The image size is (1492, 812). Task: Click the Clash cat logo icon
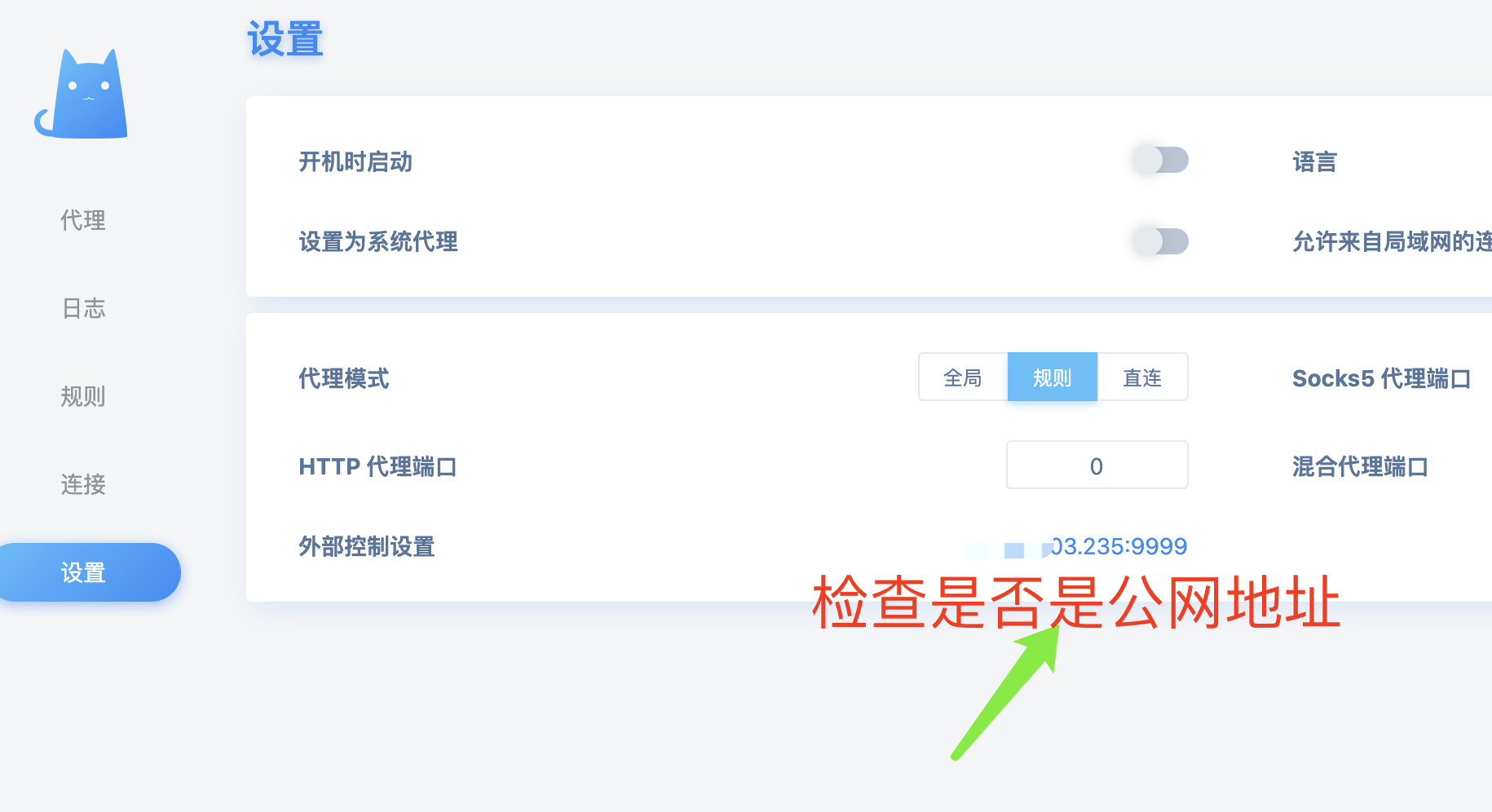point(82,94)
